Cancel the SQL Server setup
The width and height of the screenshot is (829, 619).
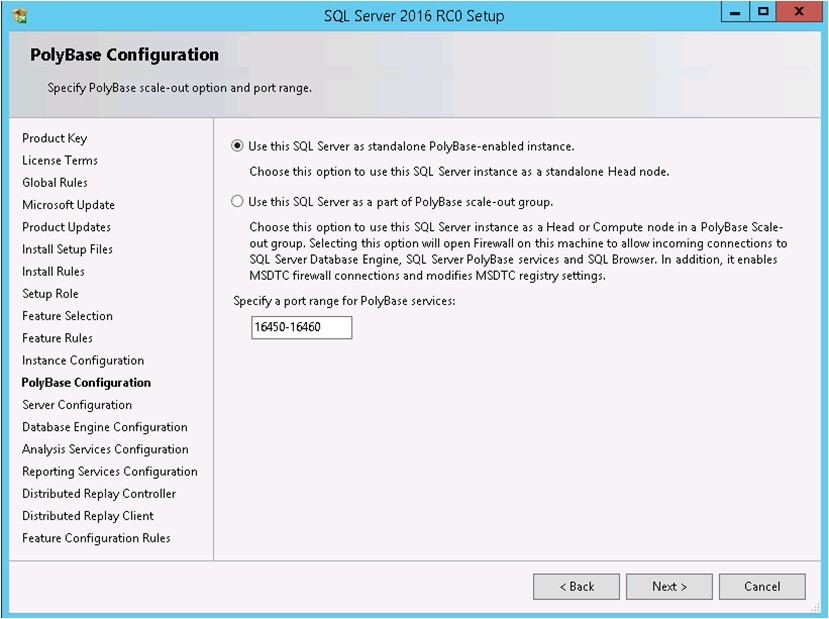coord(762,587)
